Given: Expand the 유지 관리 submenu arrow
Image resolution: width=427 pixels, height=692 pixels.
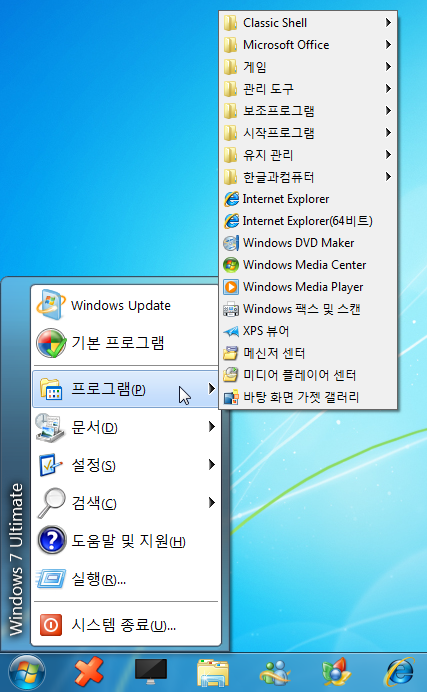Looking at the screenshot, I should click(388, 154).
